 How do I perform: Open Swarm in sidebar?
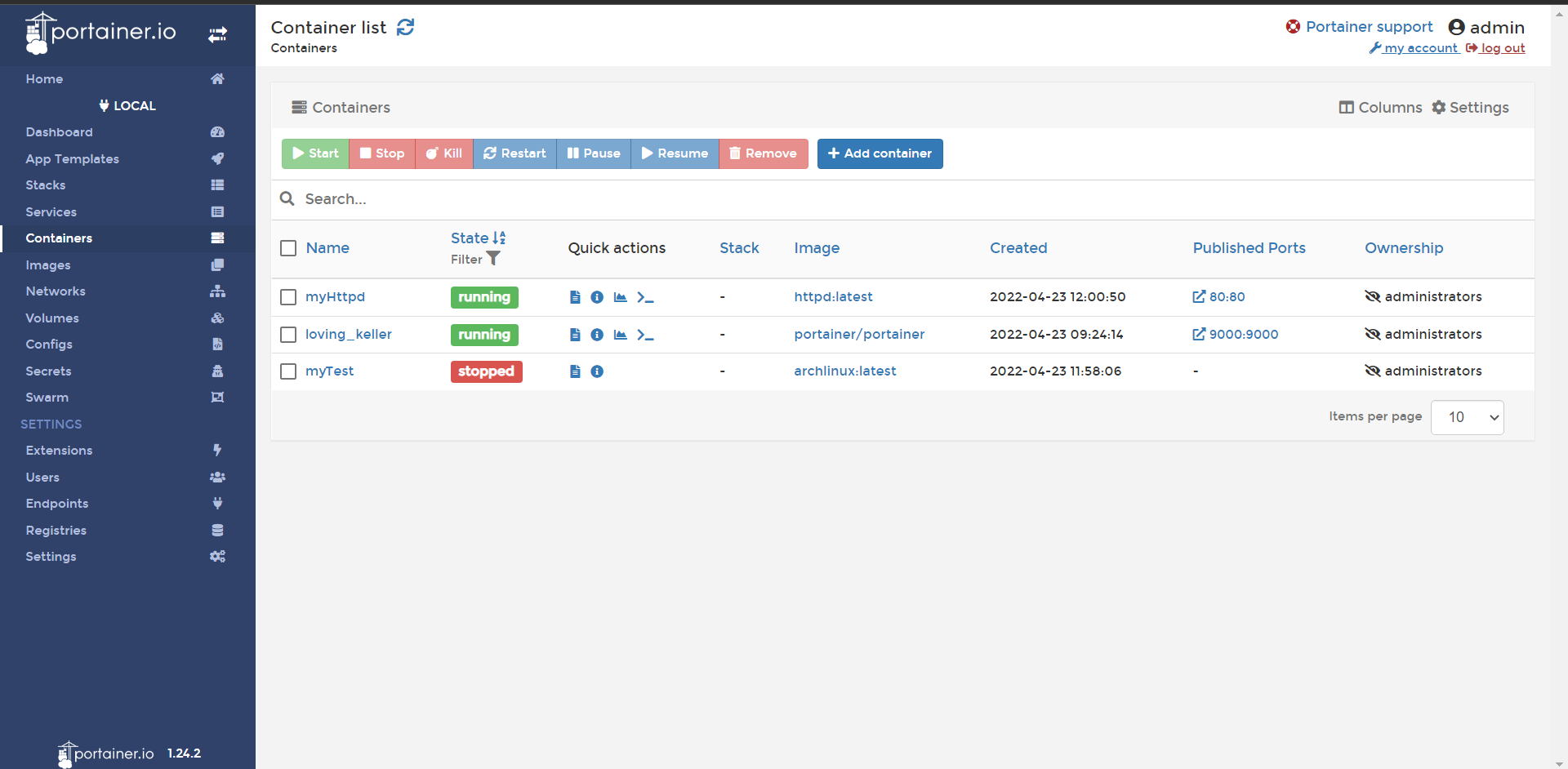click(x=127, y=398)
